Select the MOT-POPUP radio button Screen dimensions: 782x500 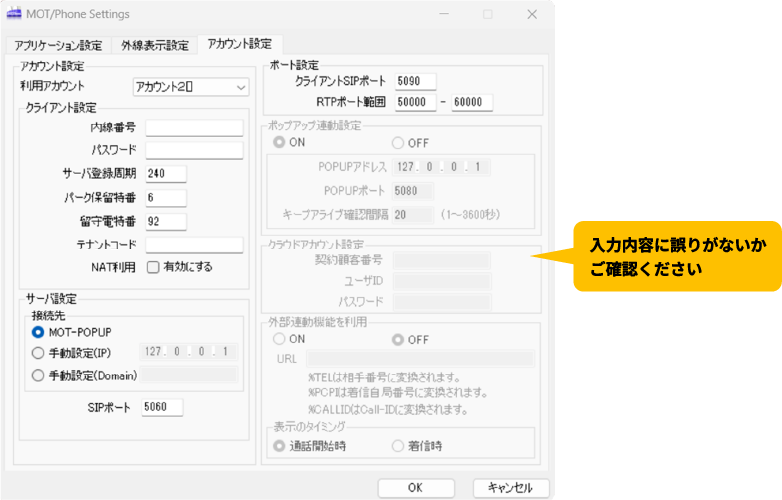point(38,332)
